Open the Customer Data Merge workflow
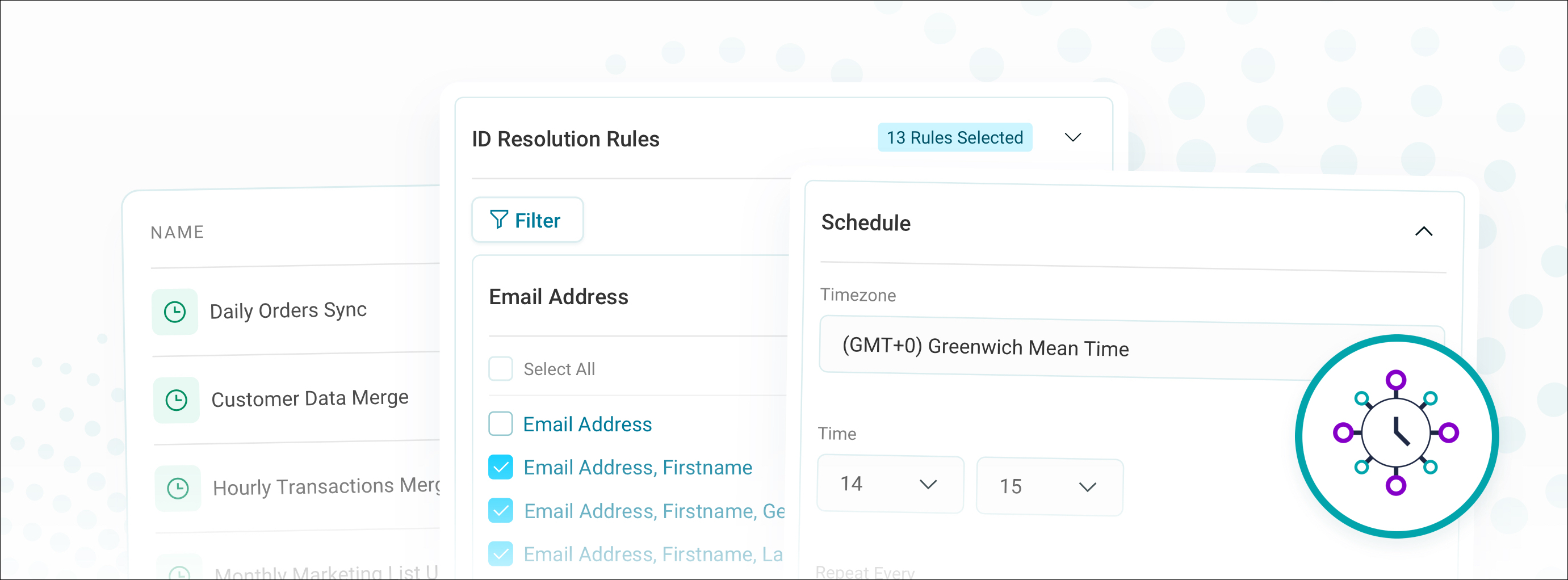1568x580 pixels. (x=310, y=398)
